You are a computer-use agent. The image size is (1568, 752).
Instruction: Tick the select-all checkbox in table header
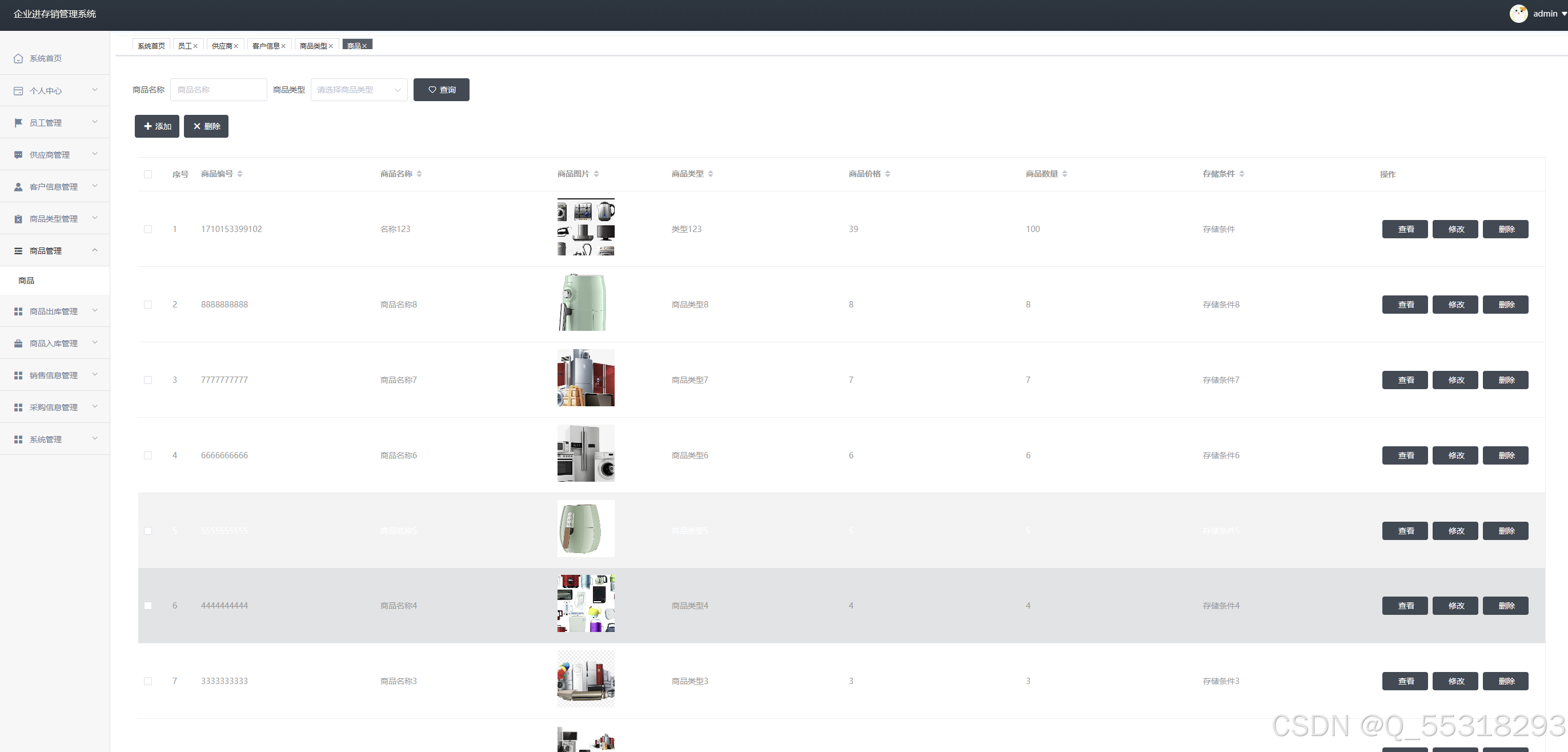[148, 174]
